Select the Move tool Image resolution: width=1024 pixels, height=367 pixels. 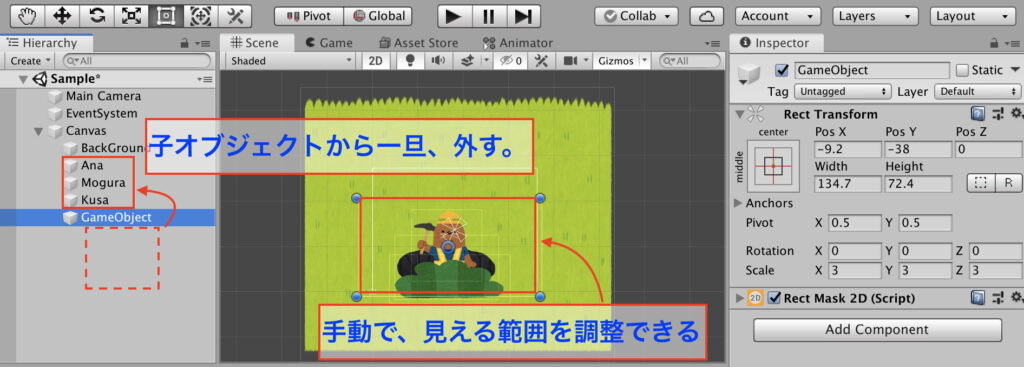click(62, 16)
